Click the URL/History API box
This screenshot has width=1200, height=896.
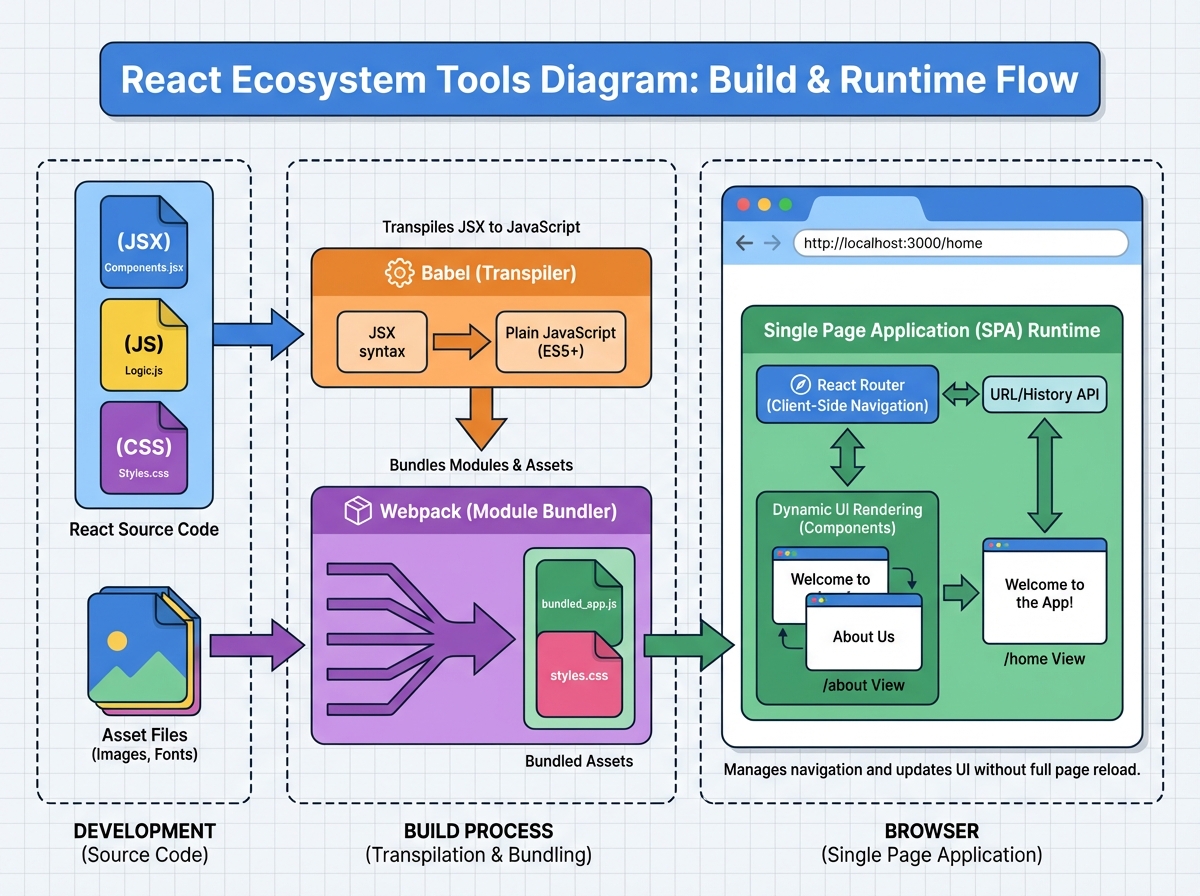click(x=1044, y=394)
